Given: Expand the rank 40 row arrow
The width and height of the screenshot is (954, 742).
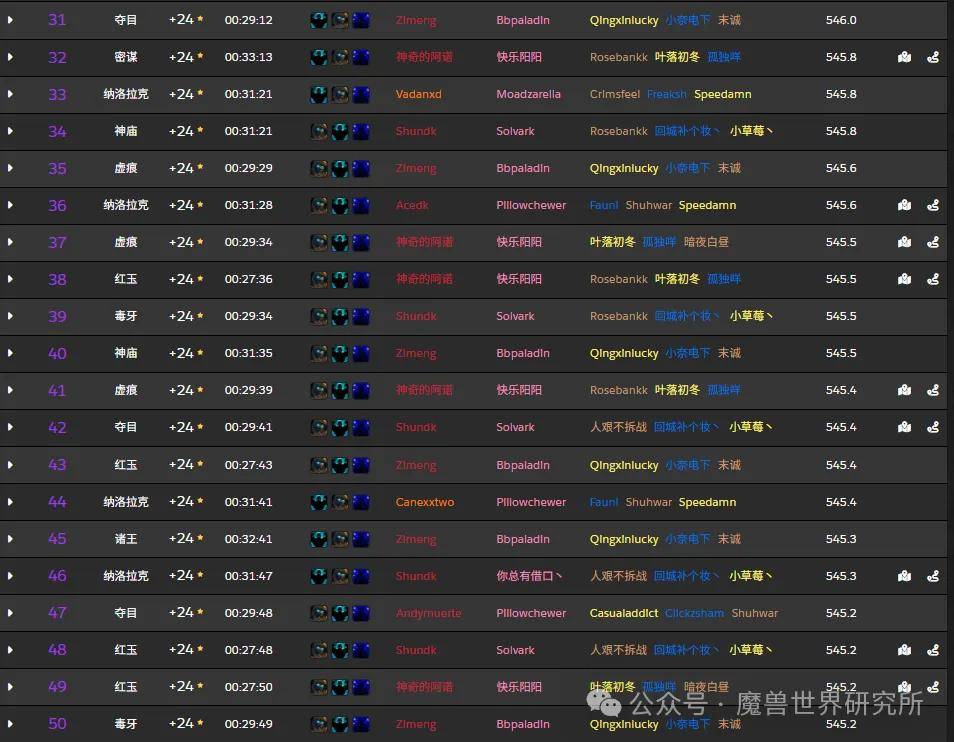Looking at the screenshot, I should coord(10,353).
